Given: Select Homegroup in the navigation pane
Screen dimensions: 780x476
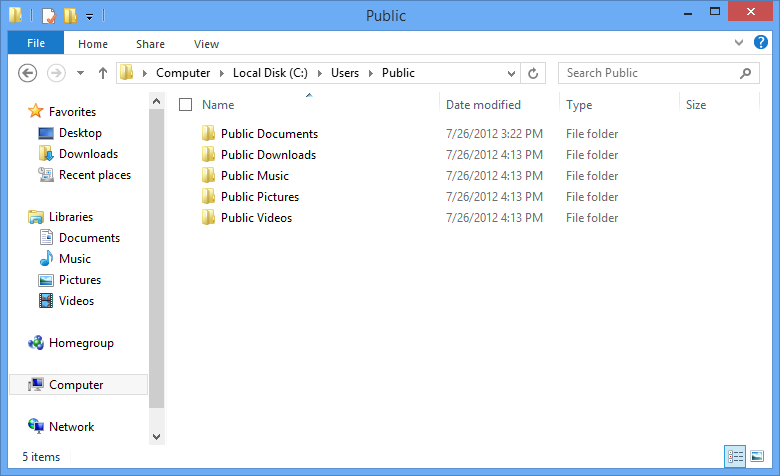Looking at the screenshot, I should click(81, 343).
